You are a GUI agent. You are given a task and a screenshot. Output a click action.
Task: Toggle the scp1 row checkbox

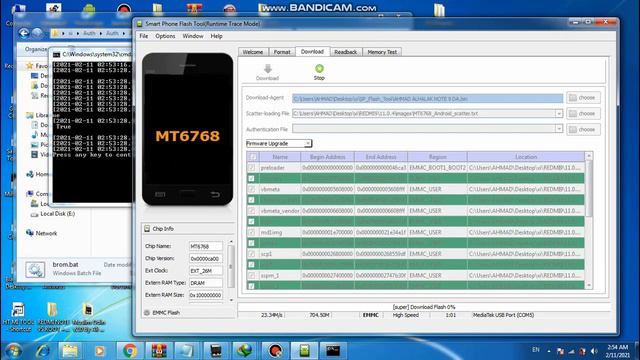pyautogui.click(x=251, y=254)
